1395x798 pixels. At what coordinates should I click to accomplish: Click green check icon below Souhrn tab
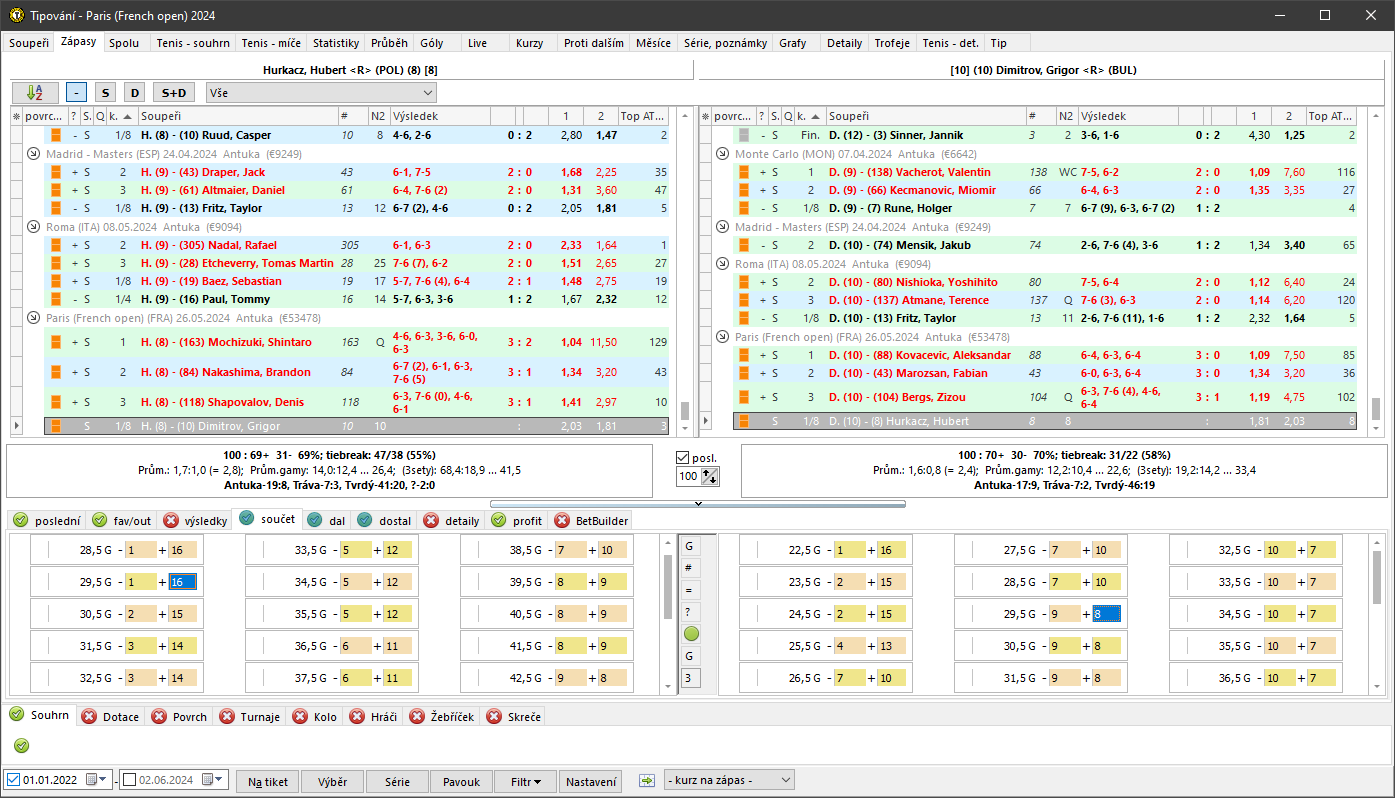(x=22, y=746)
